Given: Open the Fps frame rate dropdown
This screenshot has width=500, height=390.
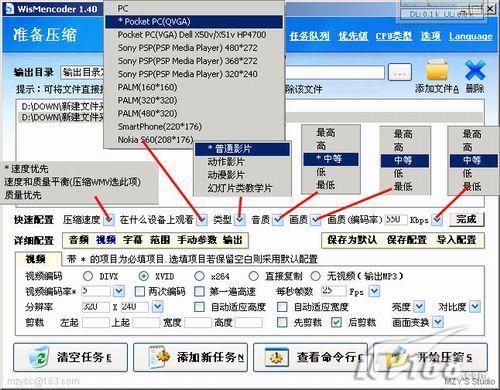Looking at the screenshot, I should (x=374, y=291).
